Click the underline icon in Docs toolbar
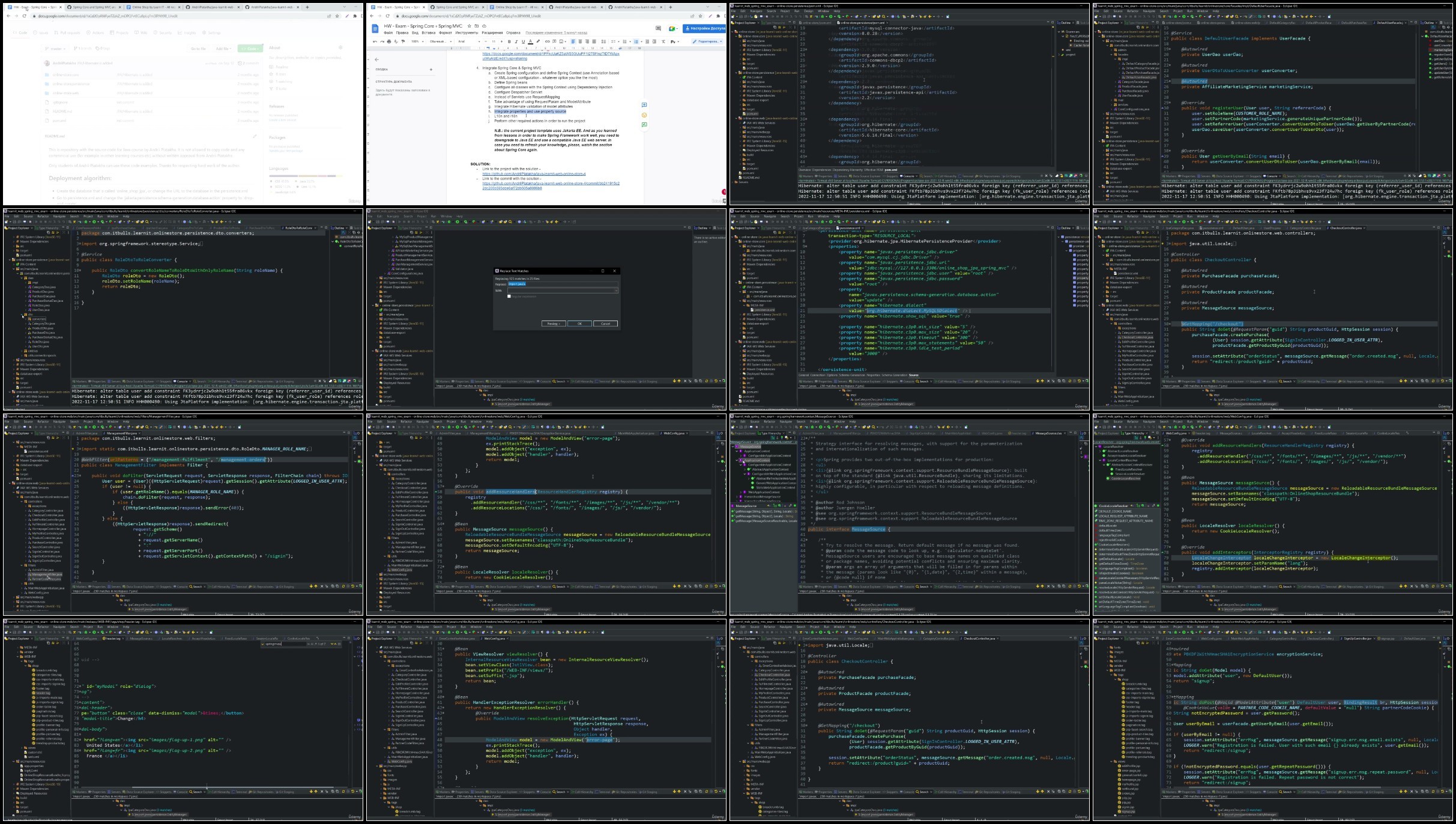This screenshot has width=1456, height=824. (x=523, y=41)
